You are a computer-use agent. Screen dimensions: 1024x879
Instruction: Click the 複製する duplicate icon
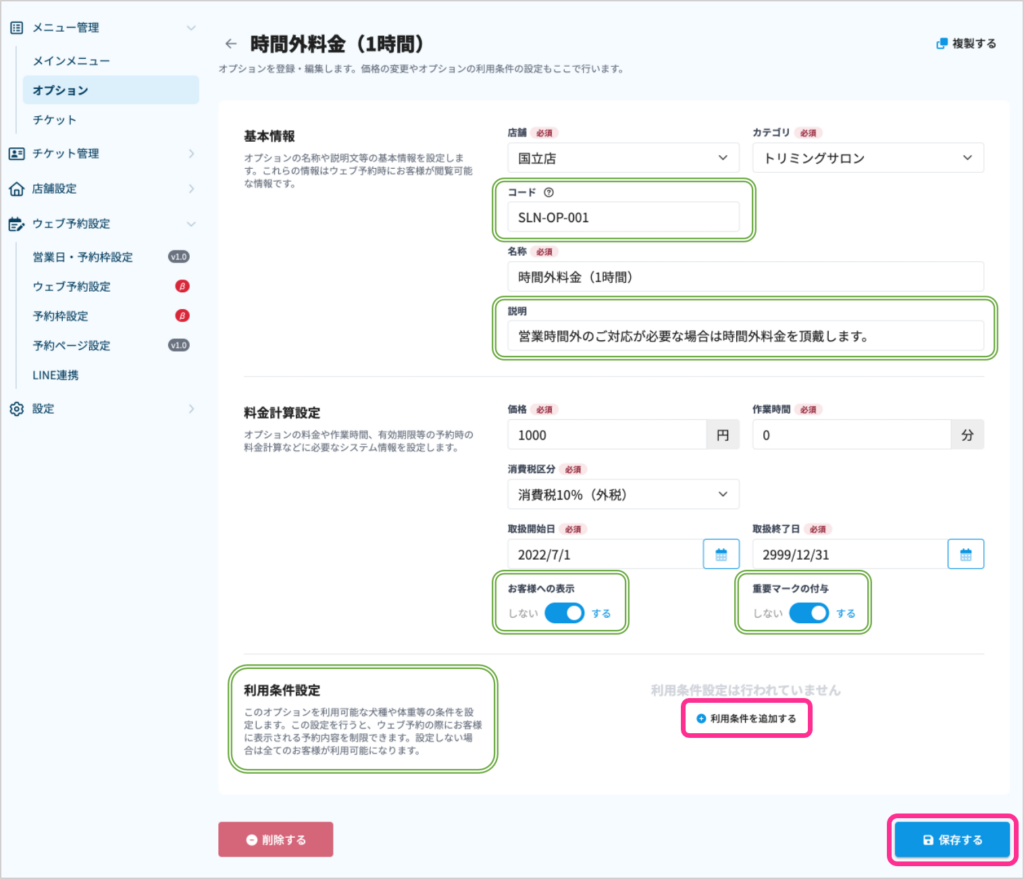(941, 44)
